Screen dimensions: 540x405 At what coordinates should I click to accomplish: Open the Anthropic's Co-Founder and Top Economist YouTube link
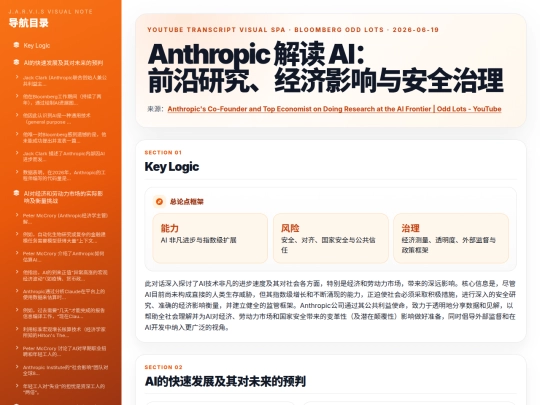(334, 109)
